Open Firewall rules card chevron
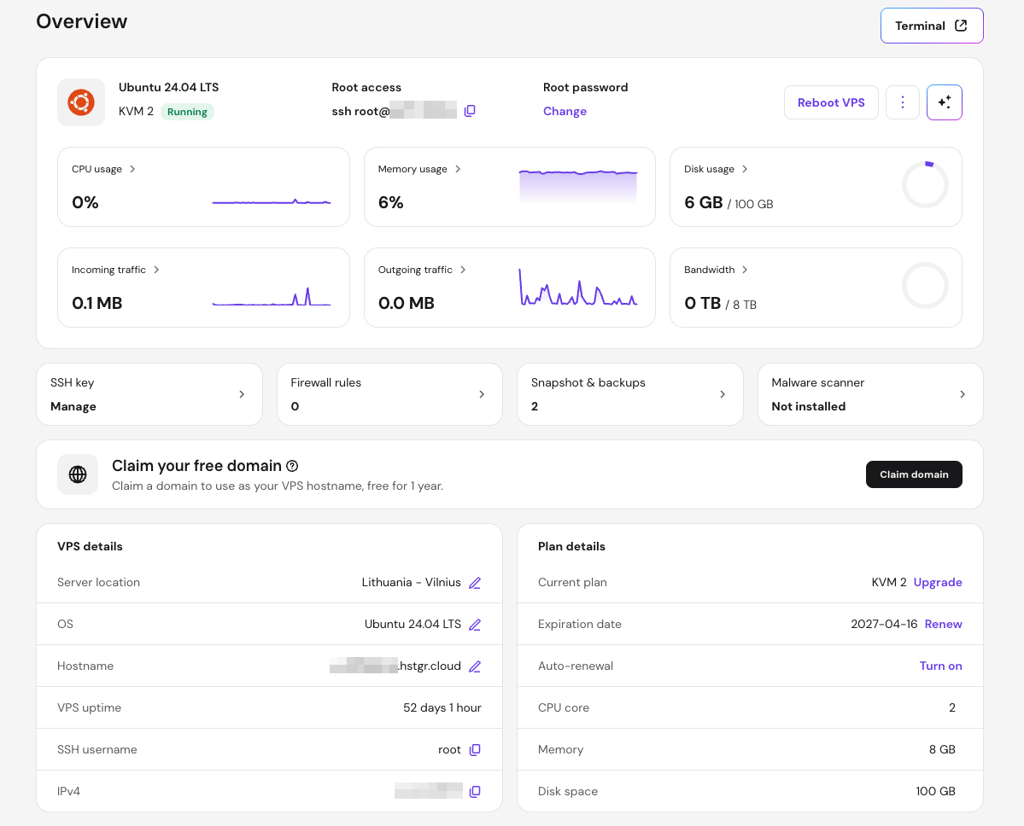Image resolution: width=1024 pixels, height=826 pixels. pyautogui.click(x=482, y=394)
